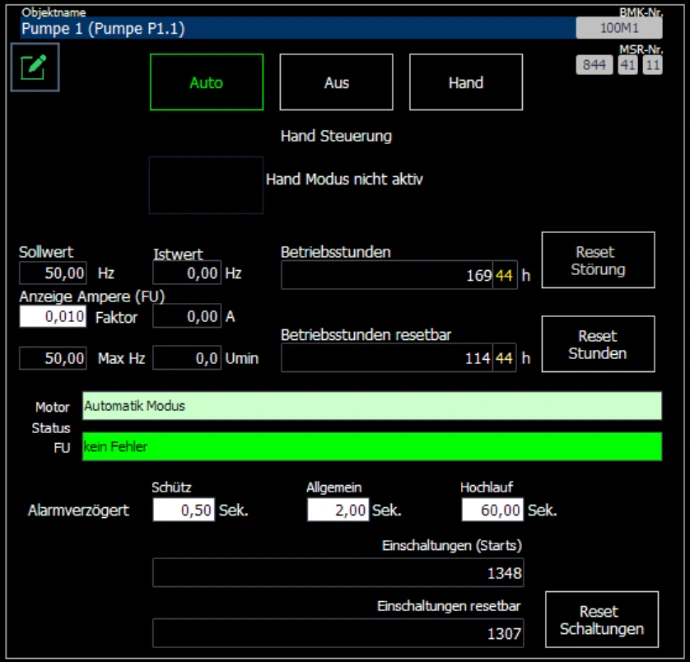The width and height of the screenshot is (690, 662).
Task: Edit the Hochlauf alarm delay field
Action: 493,510
